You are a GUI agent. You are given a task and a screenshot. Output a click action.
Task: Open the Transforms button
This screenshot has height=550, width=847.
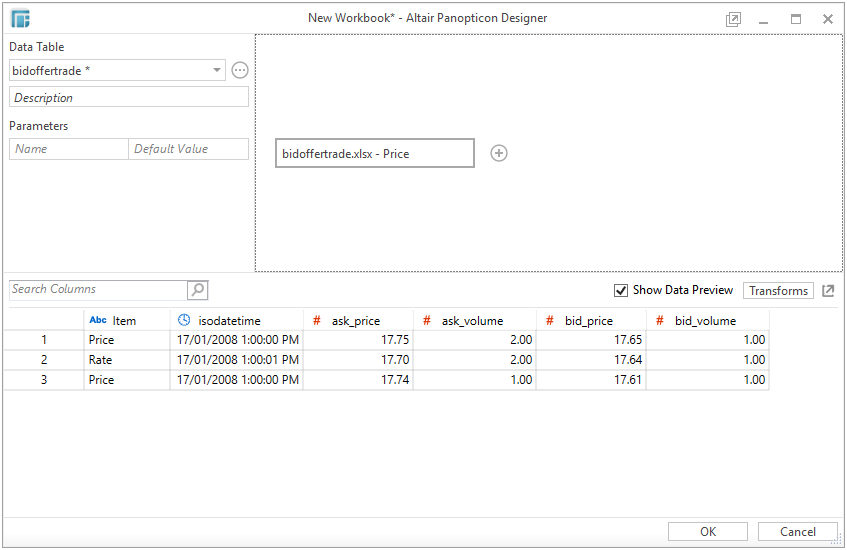click(778, 291)
